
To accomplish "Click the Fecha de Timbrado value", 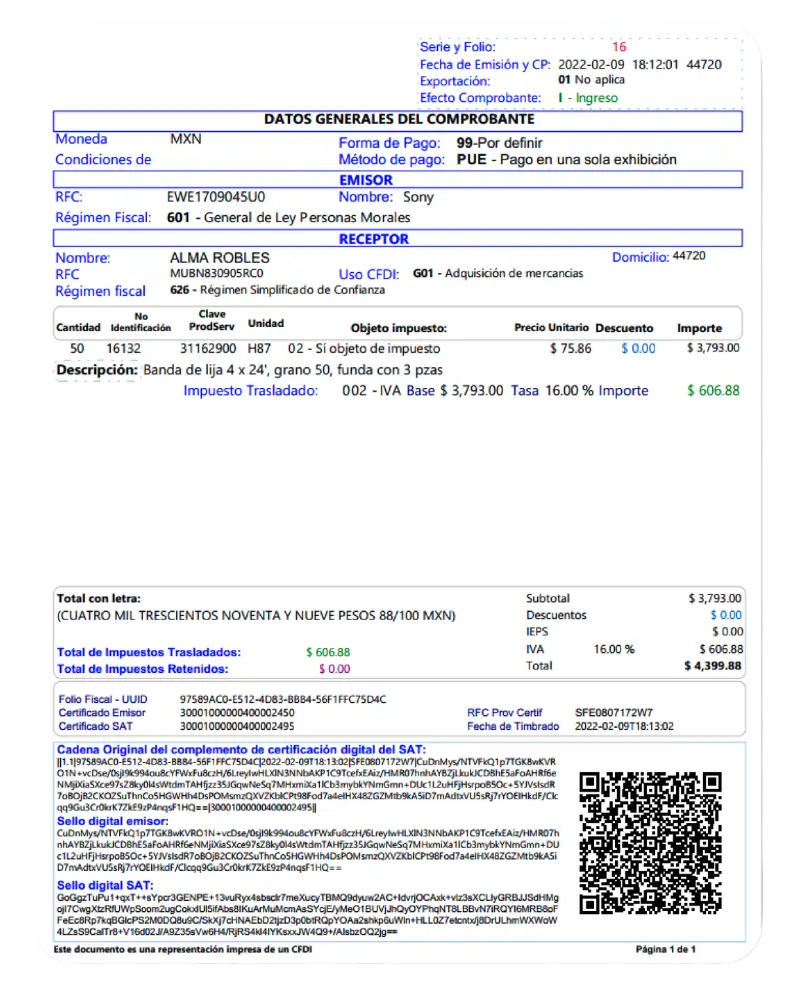I will click(x=624, y=727).
